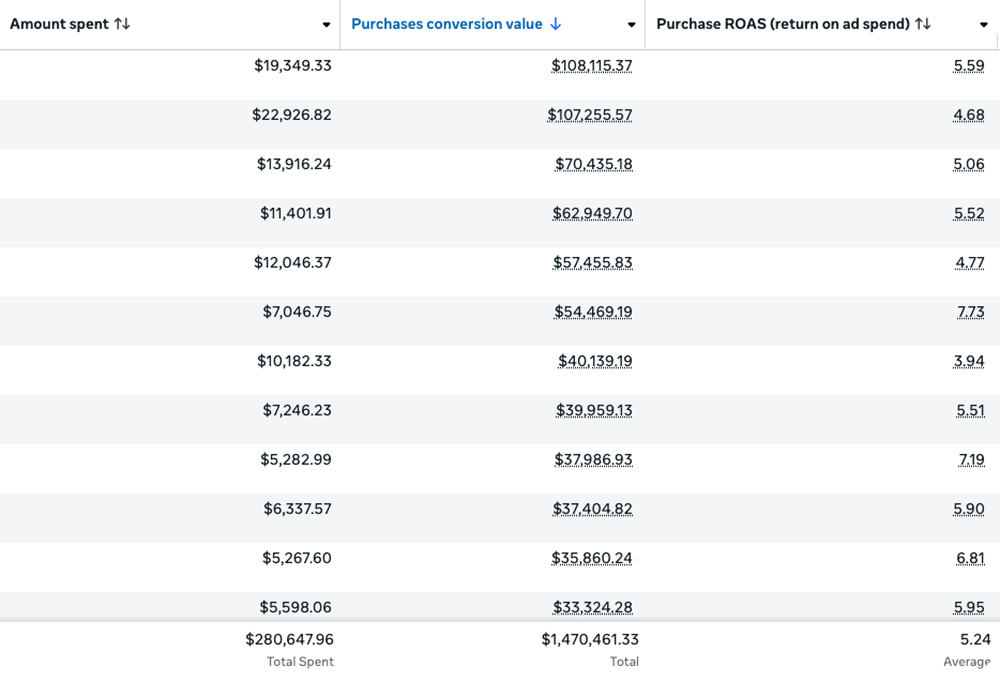Open the Amount spent column dropdown caret

tap(326, 25)
